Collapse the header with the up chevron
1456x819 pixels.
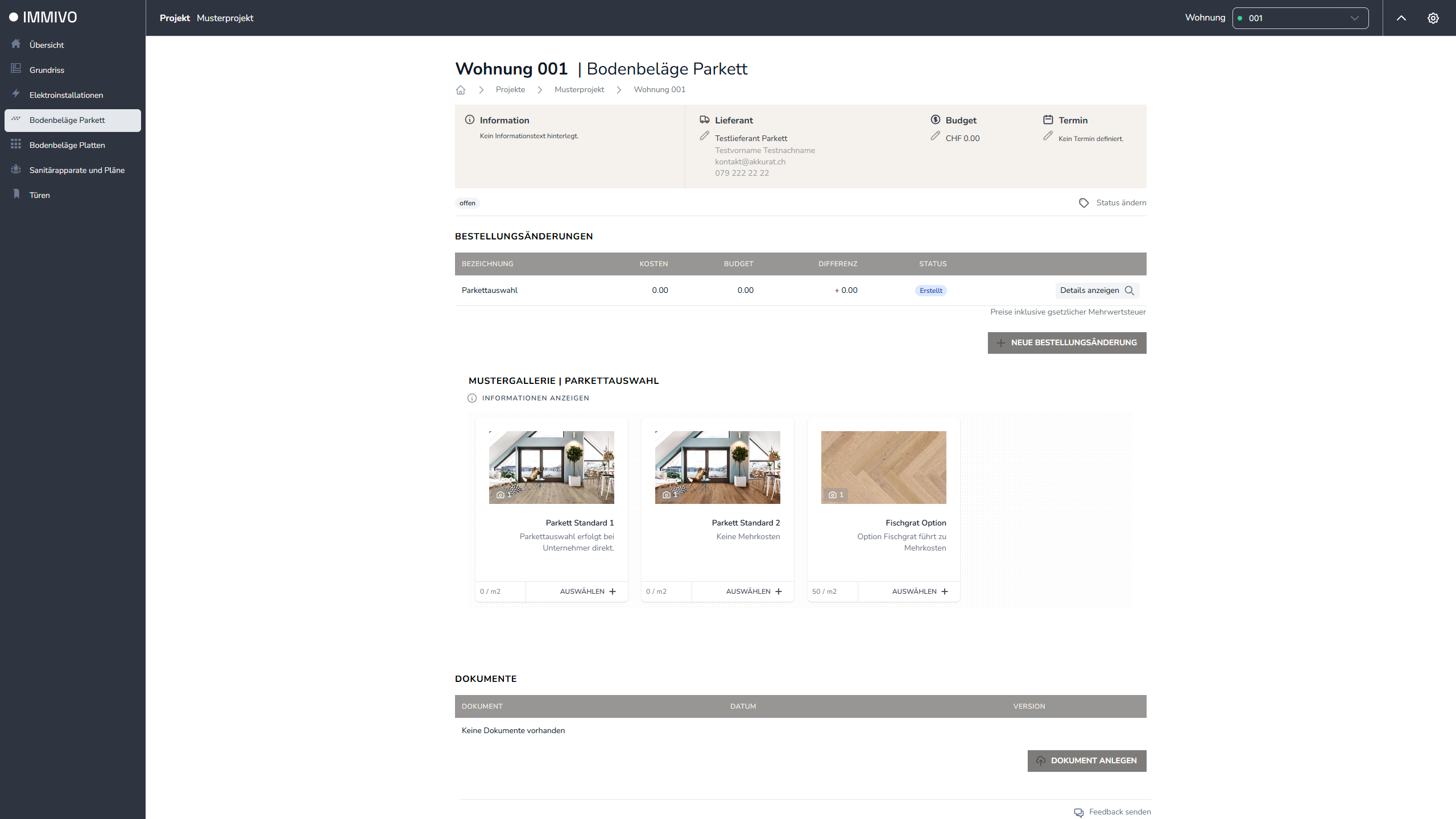[1401, 18]
